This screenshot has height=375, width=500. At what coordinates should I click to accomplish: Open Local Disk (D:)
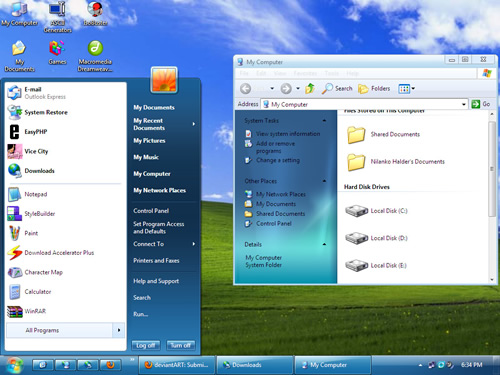coord(377,238)
